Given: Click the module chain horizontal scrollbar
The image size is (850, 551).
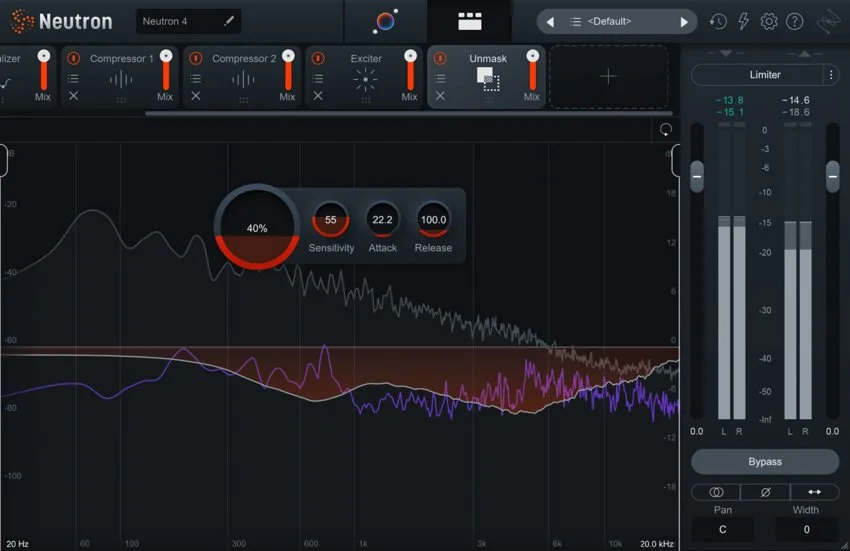Looking at the screenshot, I should pyautogui.click(x=409, y=113).
